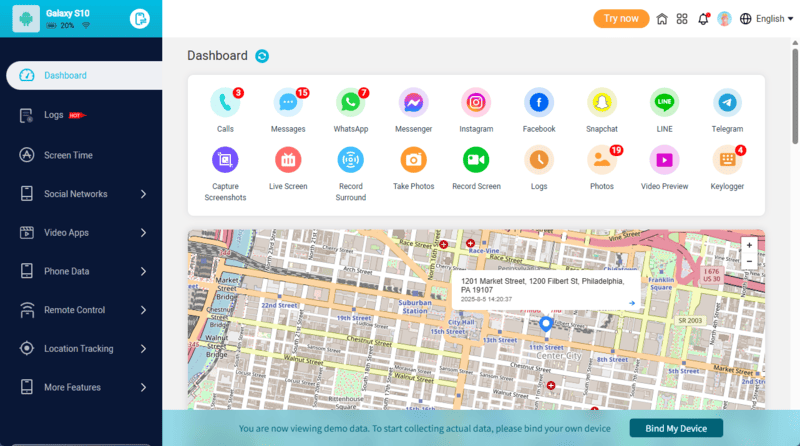The width and height of the screenshot is (800, 446).
Task: Zoom in on the map
Action: pyautogui.click(x=749, y=245)
